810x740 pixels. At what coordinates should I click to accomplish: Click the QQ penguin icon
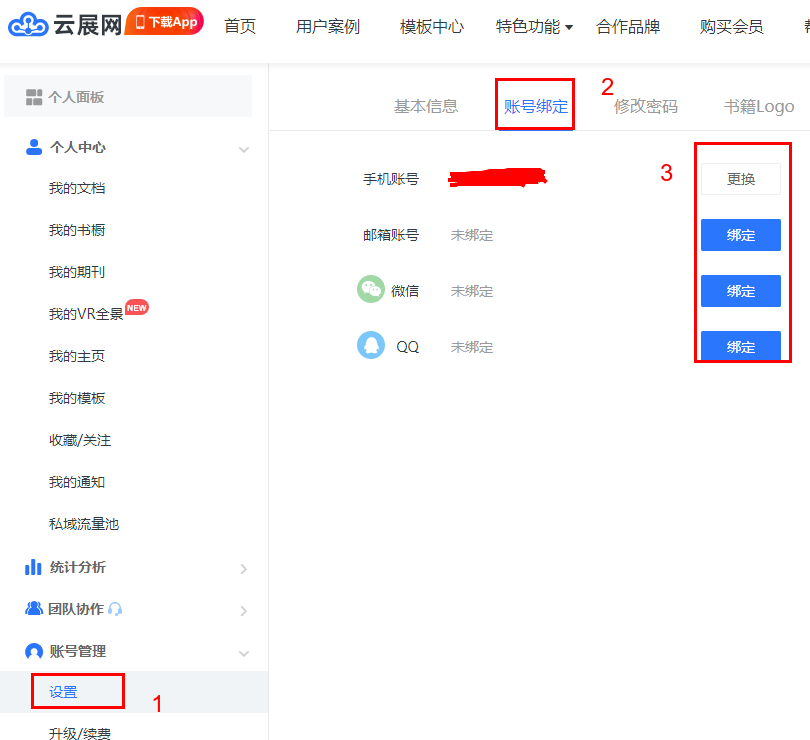pyautogui.click(x=371, y=346)
